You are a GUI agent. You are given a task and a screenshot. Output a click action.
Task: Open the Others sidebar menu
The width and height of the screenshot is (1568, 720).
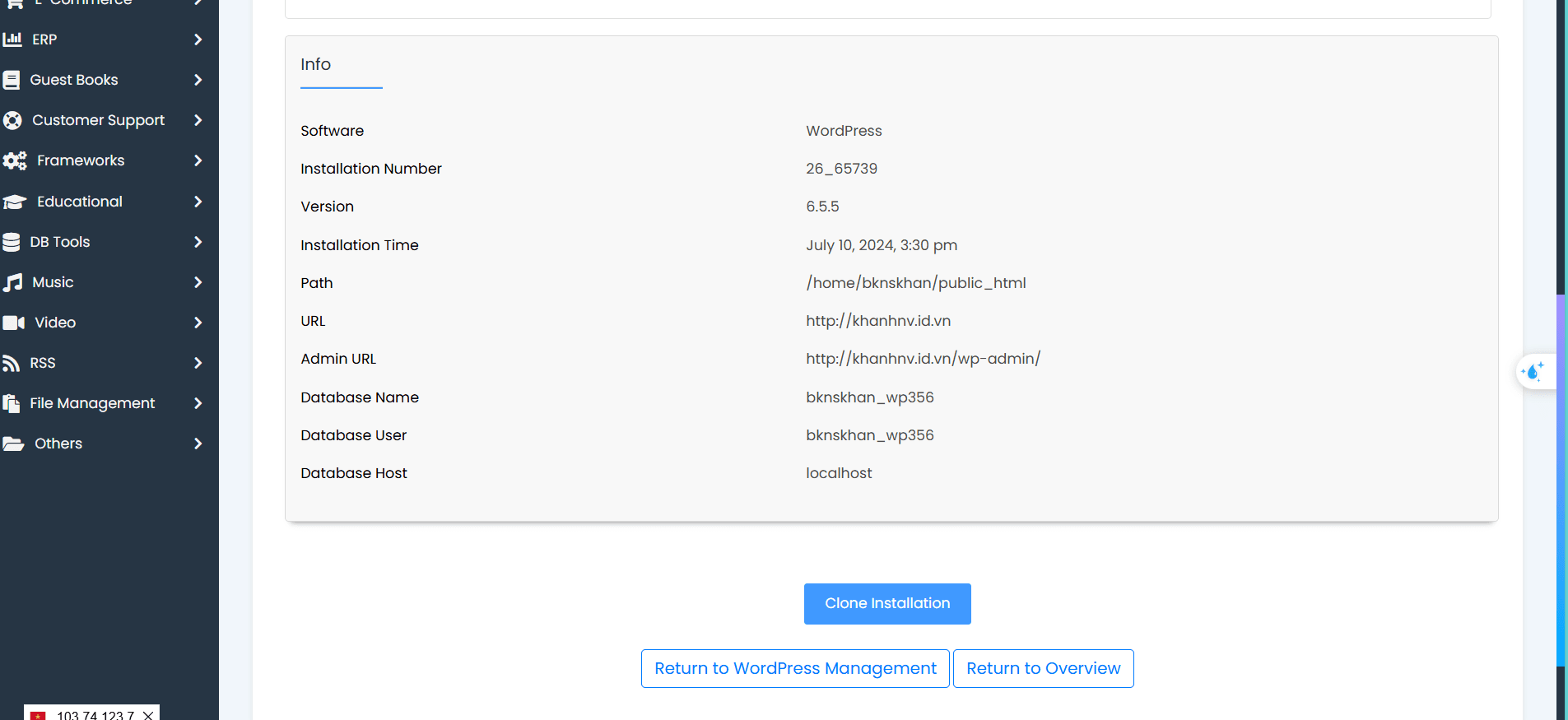coord(109,444)
